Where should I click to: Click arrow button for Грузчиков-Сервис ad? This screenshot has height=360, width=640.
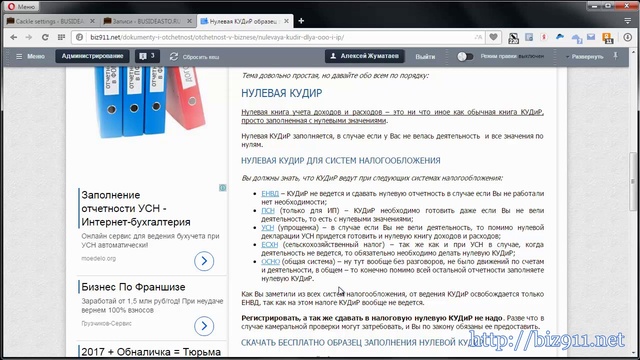pos(204,326)
